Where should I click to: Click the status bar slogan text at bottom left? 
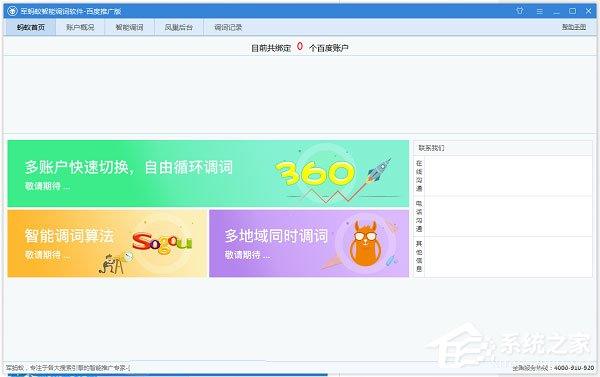pyautogui.click(x=68, y=368)
